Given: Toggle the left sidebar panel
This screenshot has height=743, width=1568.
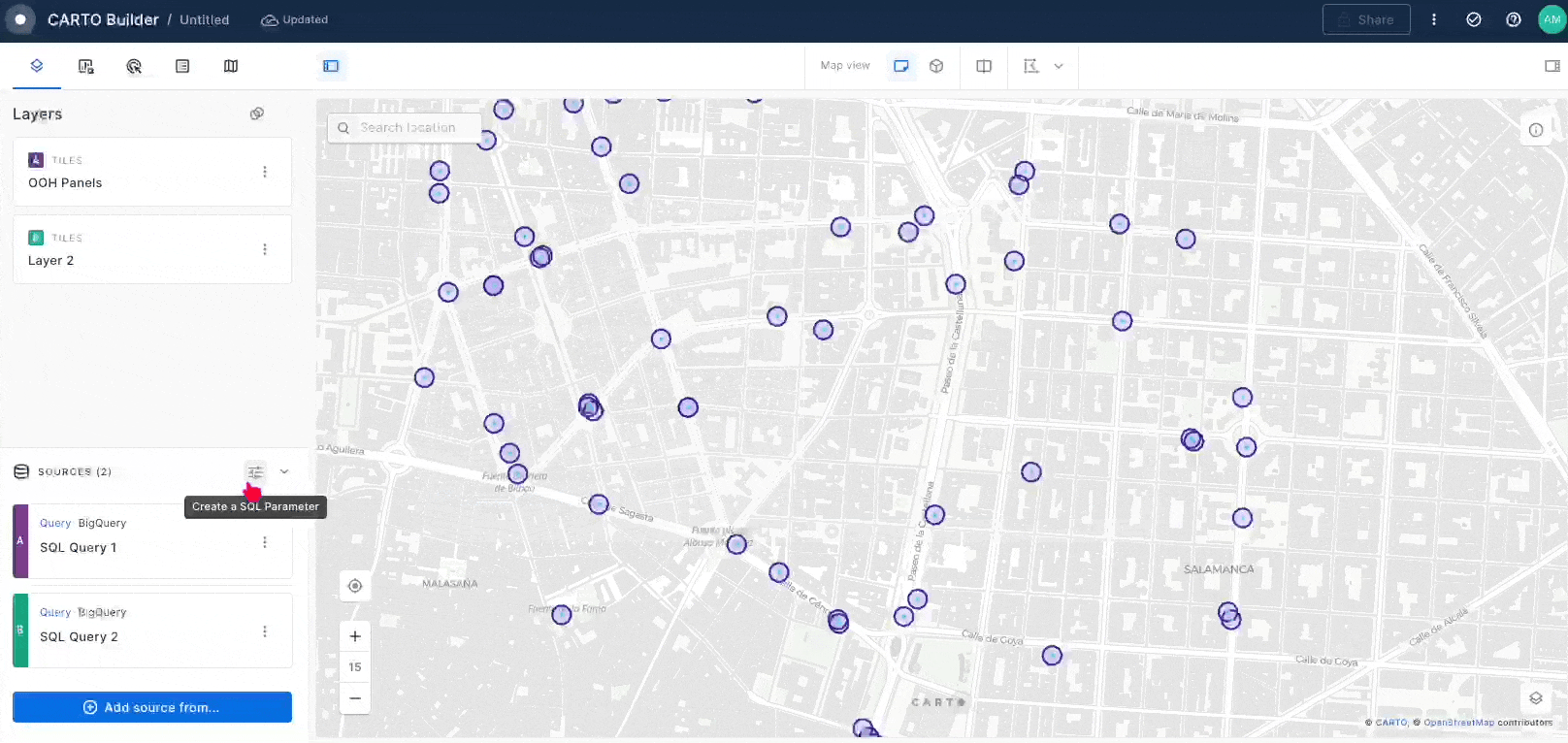Looking at the screenshot, I should (x=331, y=66).
